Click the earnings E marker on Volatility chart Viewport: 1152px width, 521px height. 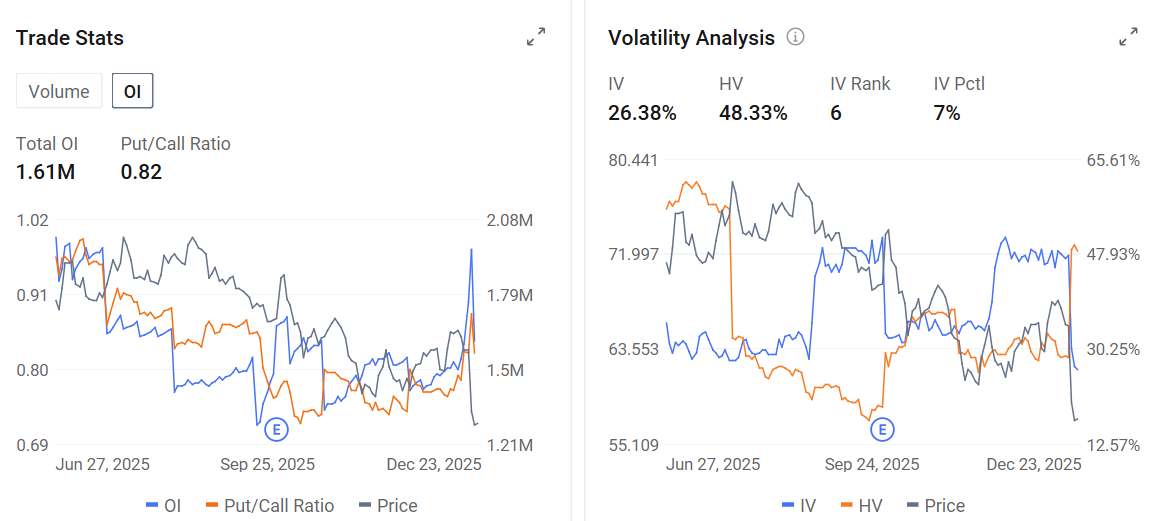pos(883,430)
